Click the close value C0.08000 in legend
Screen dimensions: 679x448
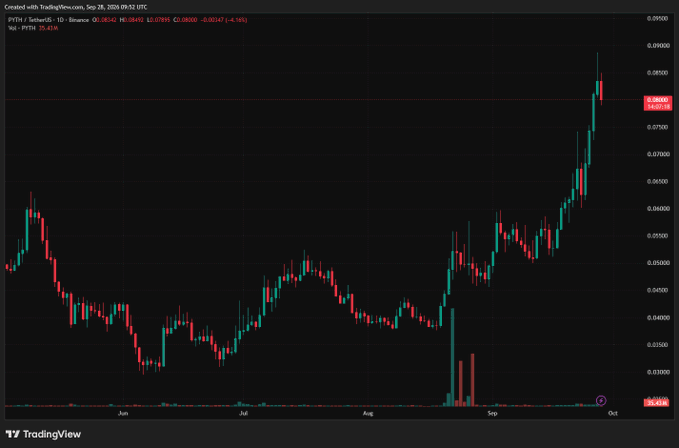(185, 20)
